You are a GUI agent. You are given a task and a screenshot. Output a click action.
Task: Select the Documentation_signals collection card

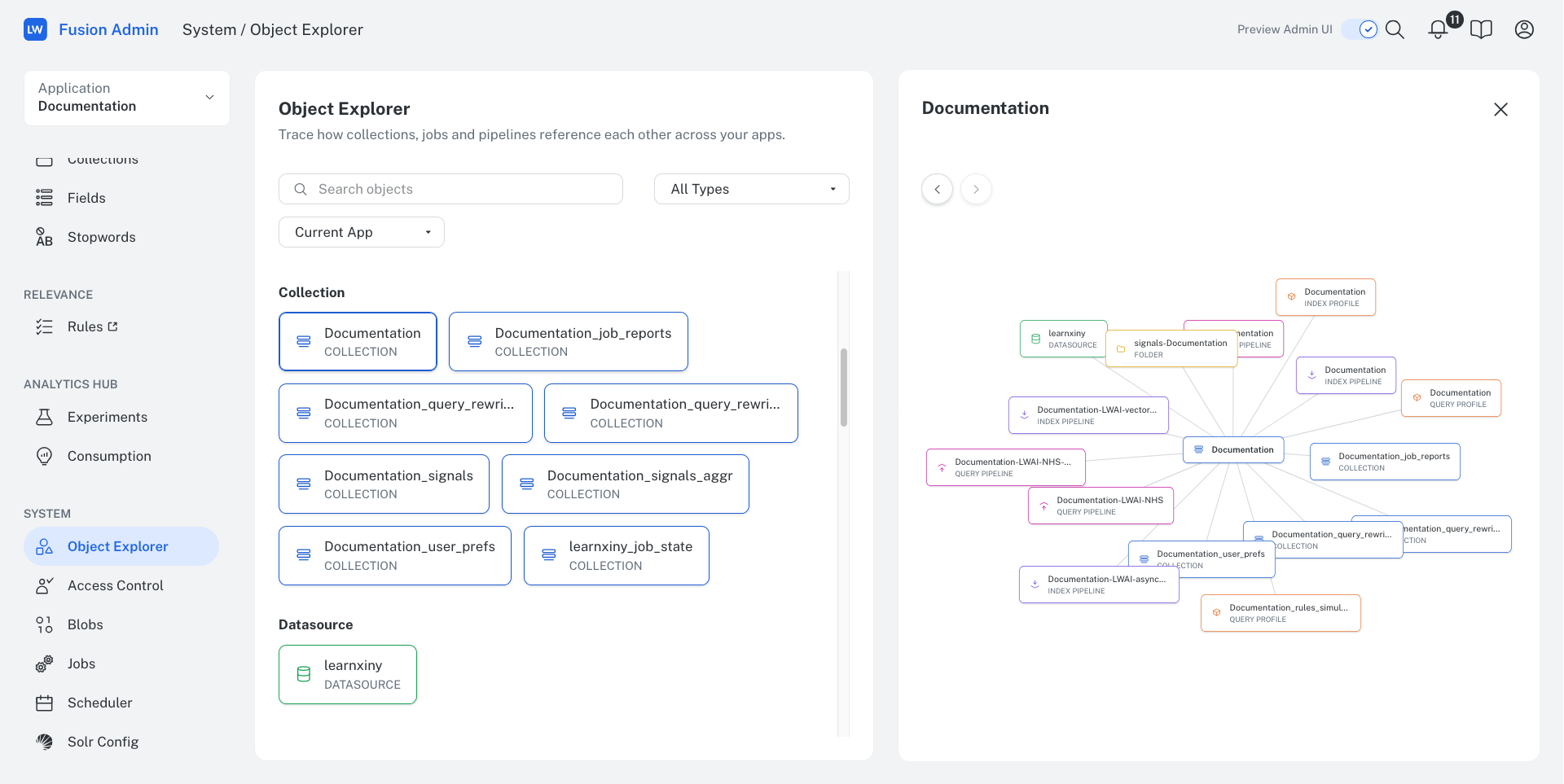[384, 484]
